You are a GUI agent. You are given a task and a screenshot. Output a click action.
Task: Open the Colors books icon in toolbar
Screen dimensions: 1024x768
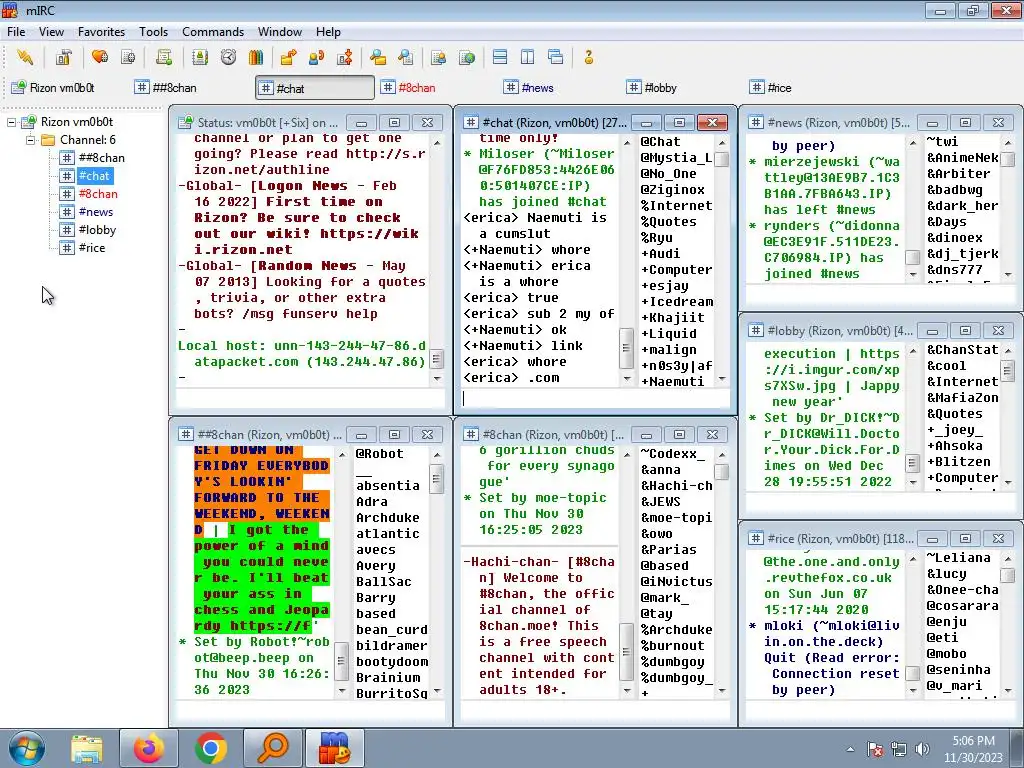coord(256,57)
